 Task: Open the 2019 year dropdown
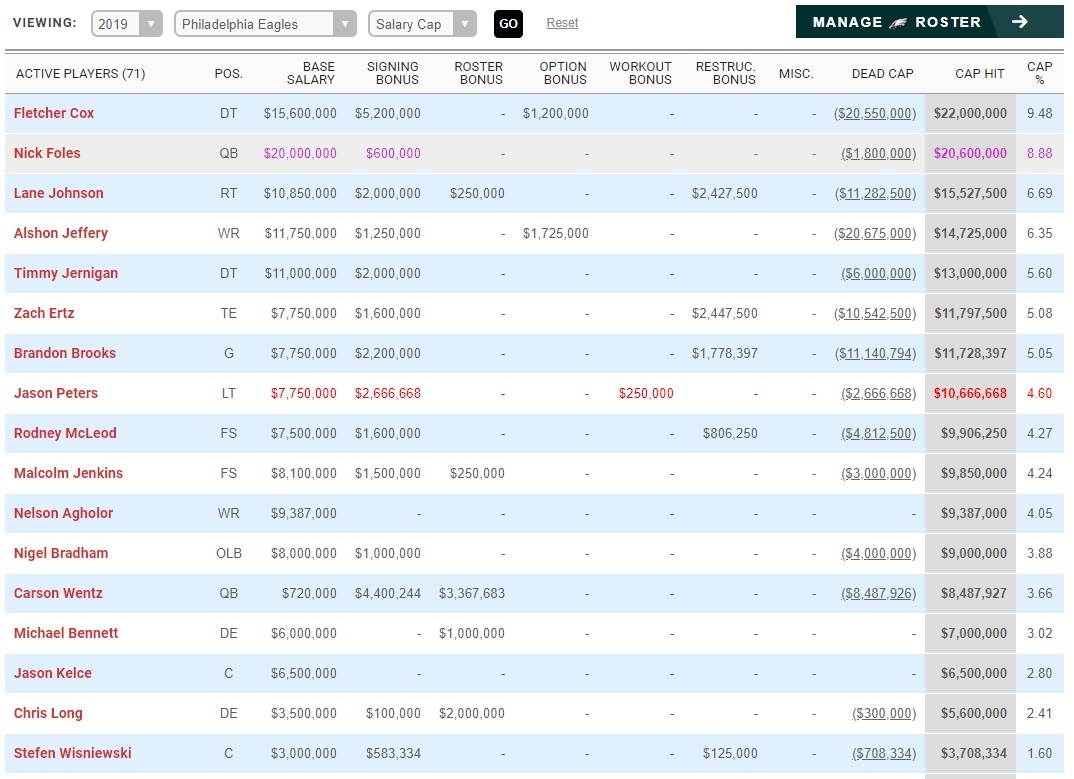point(127,24)
